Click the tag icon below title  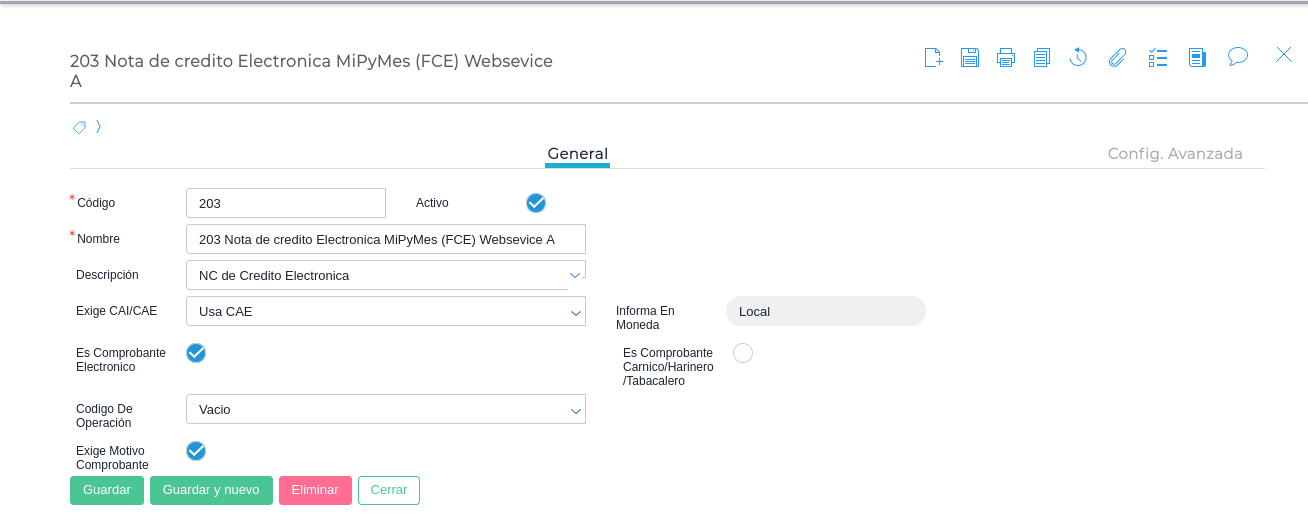tap(79, 127)
